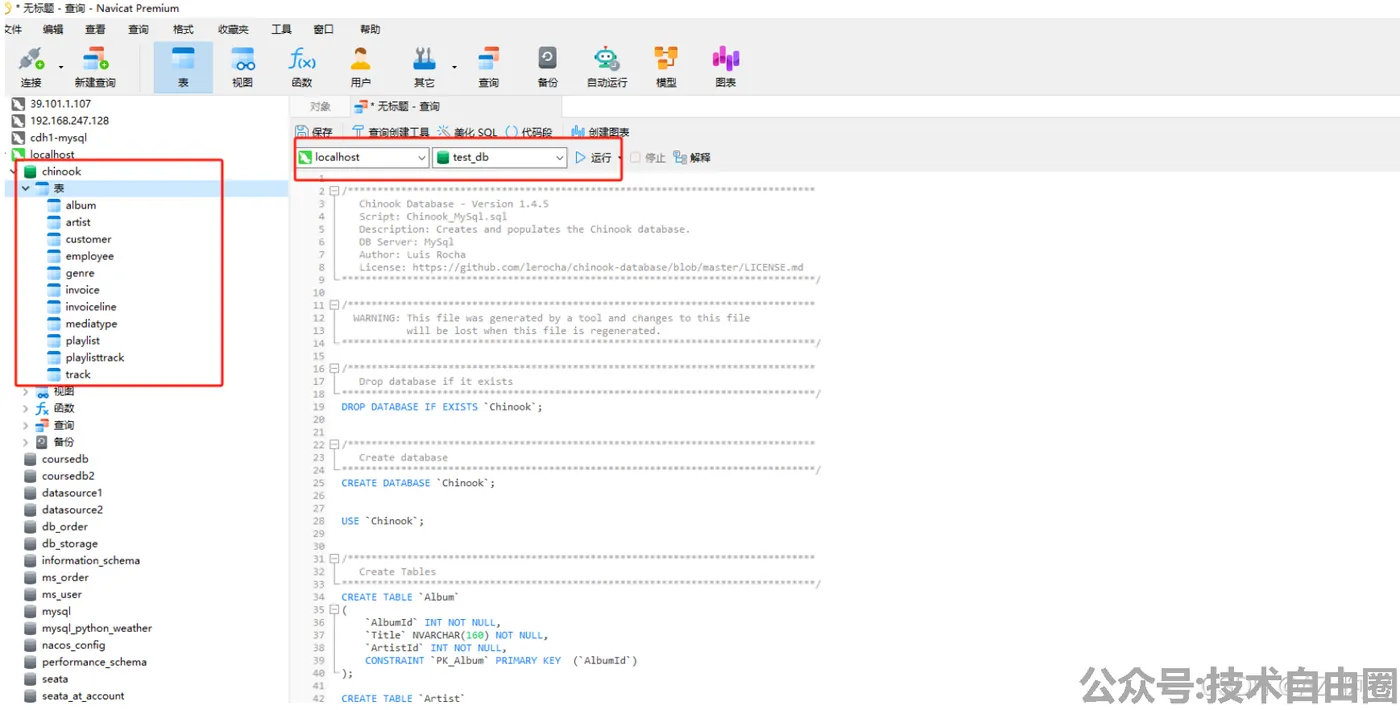Open the 窗口 (Window) menu

click(x=323, y=29)
